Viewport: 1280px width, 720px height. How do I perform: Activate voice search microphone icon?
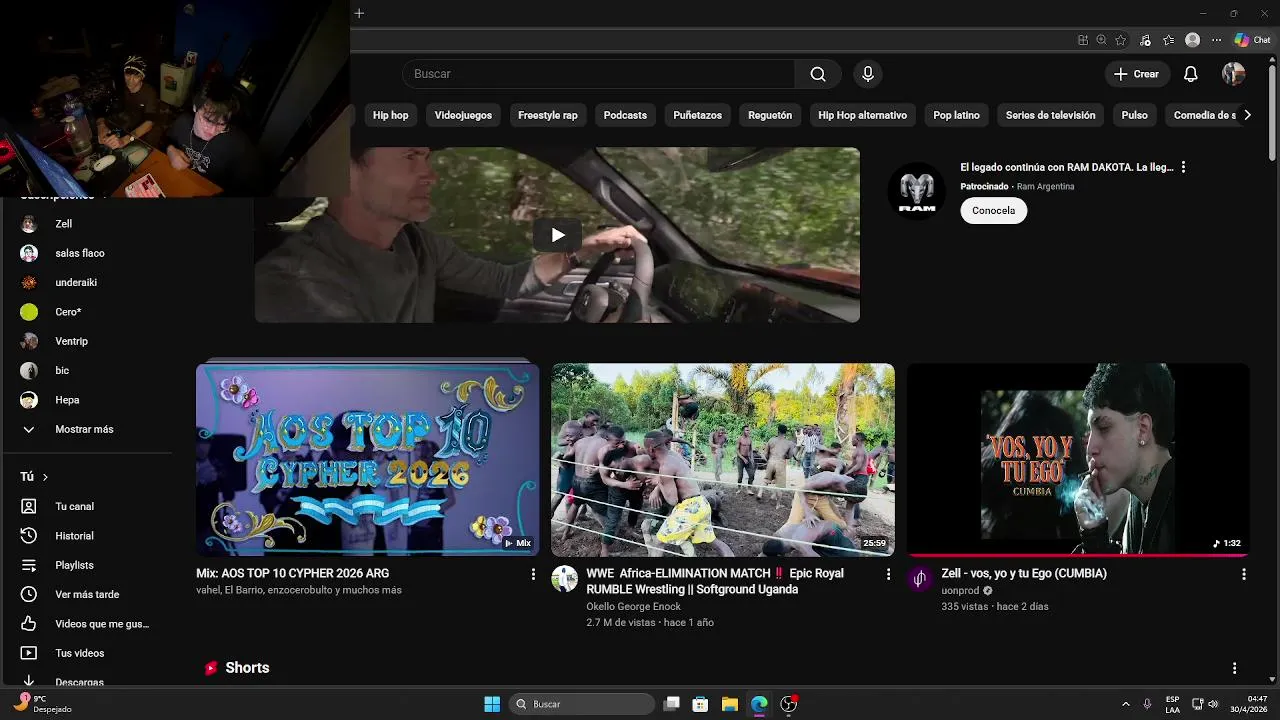click(x=868, y=74)
